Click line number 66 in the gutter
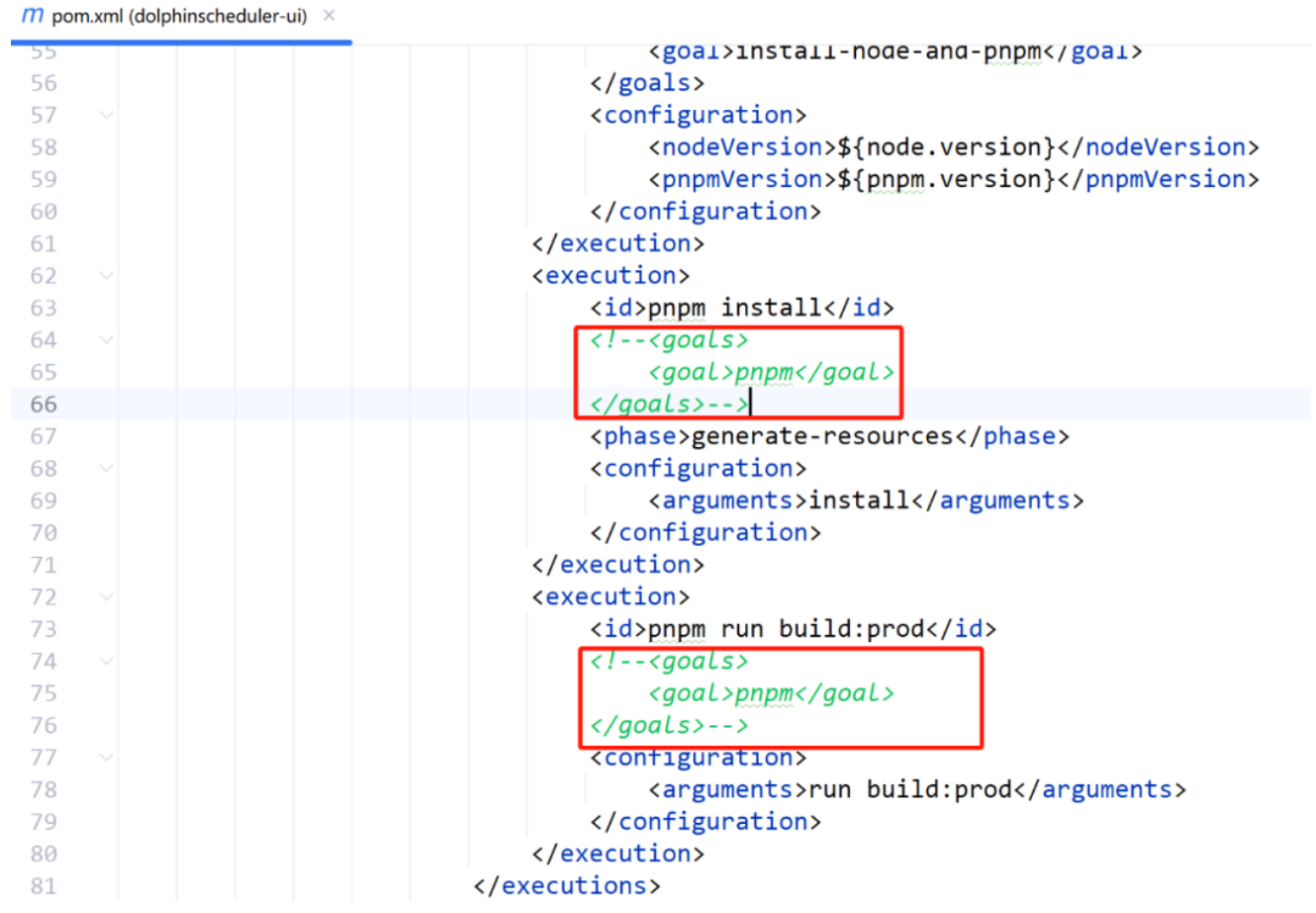Image resolution: width=1316 pixels, height=913 pixels. pyautogui.click(x=44, y=405)
